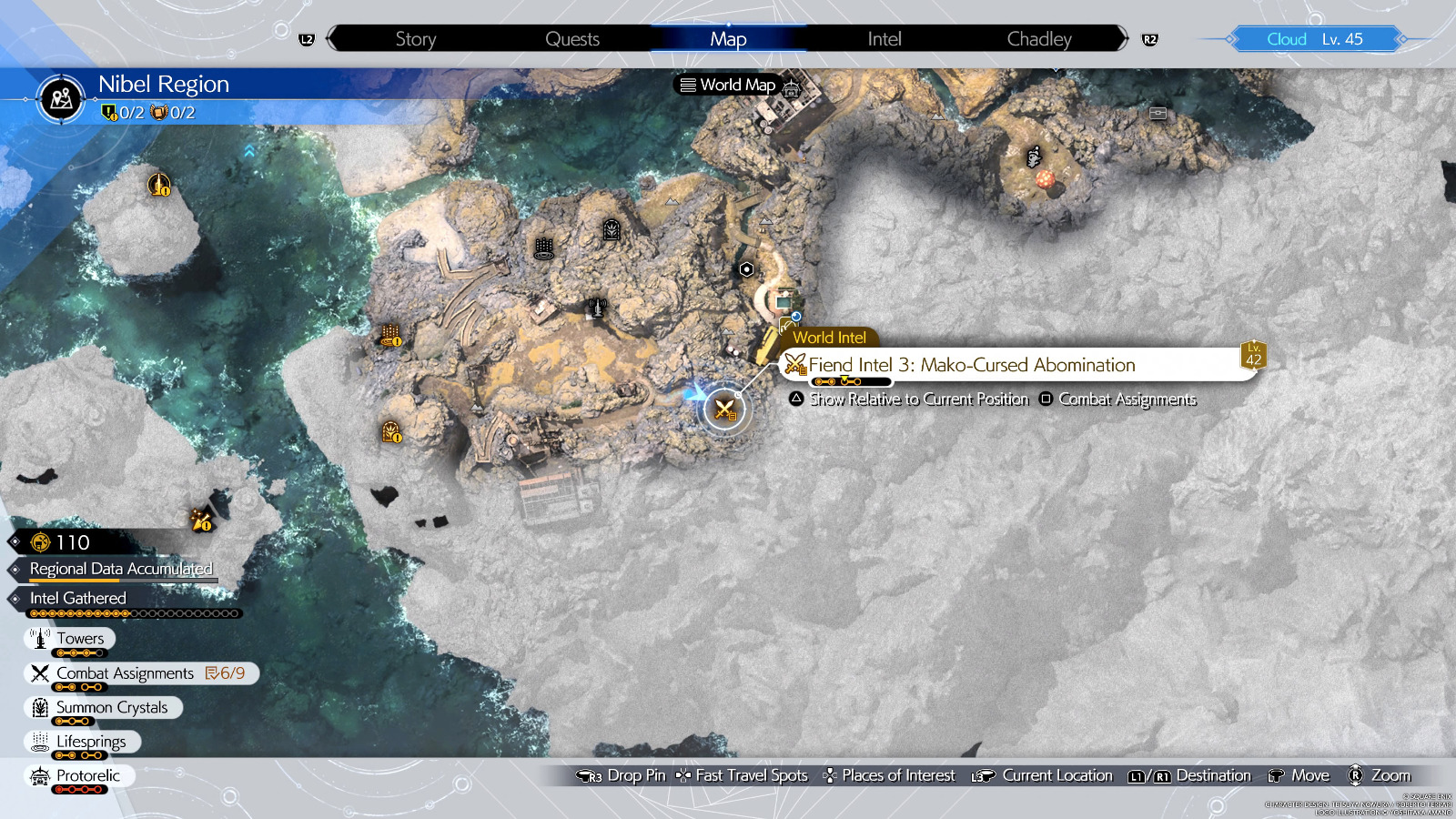Click the radio tower icon on map
1456x819 pixels.
point(597,308)
